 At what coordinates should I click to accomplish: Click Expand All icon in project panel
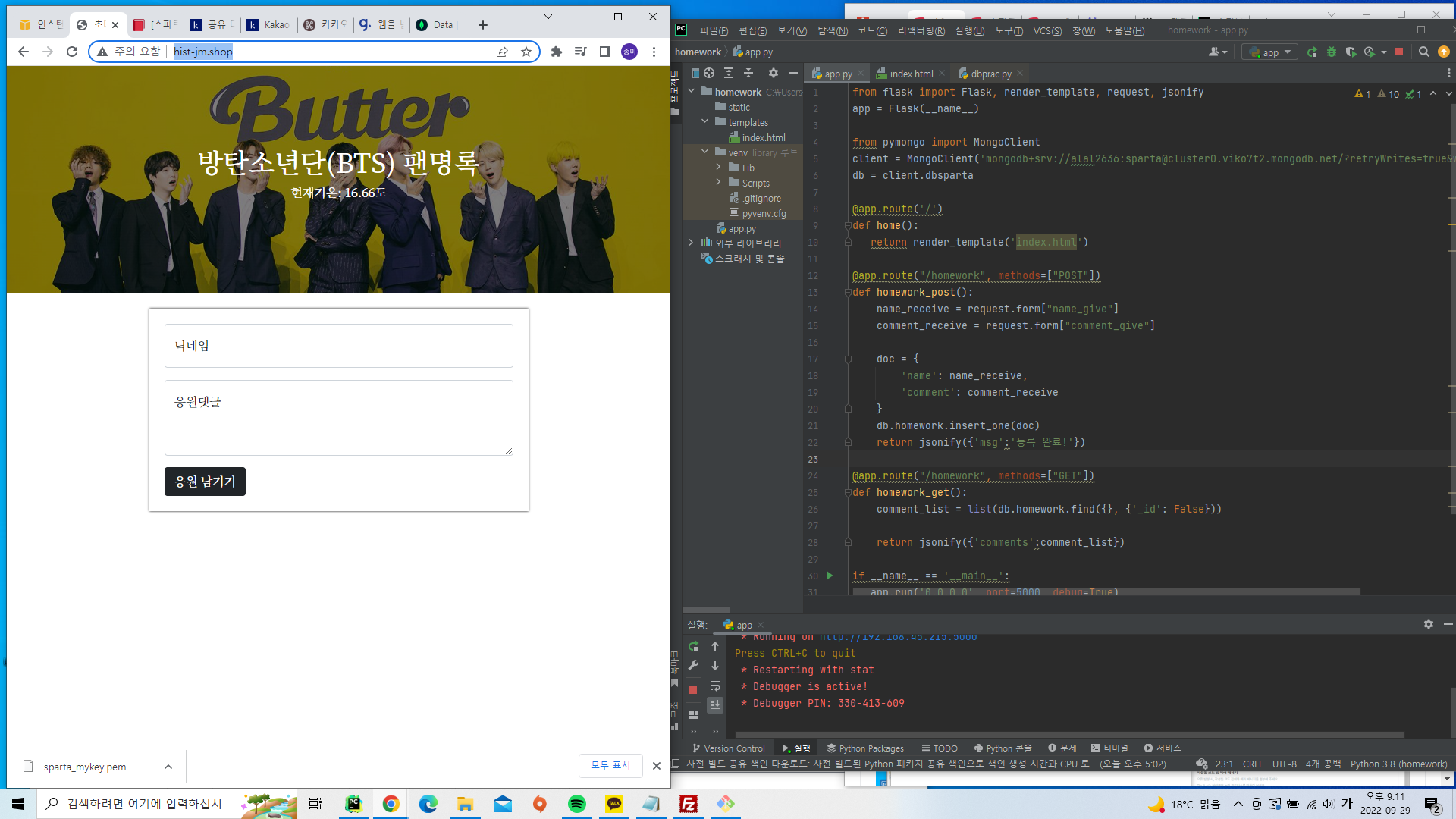click(729, 74)
